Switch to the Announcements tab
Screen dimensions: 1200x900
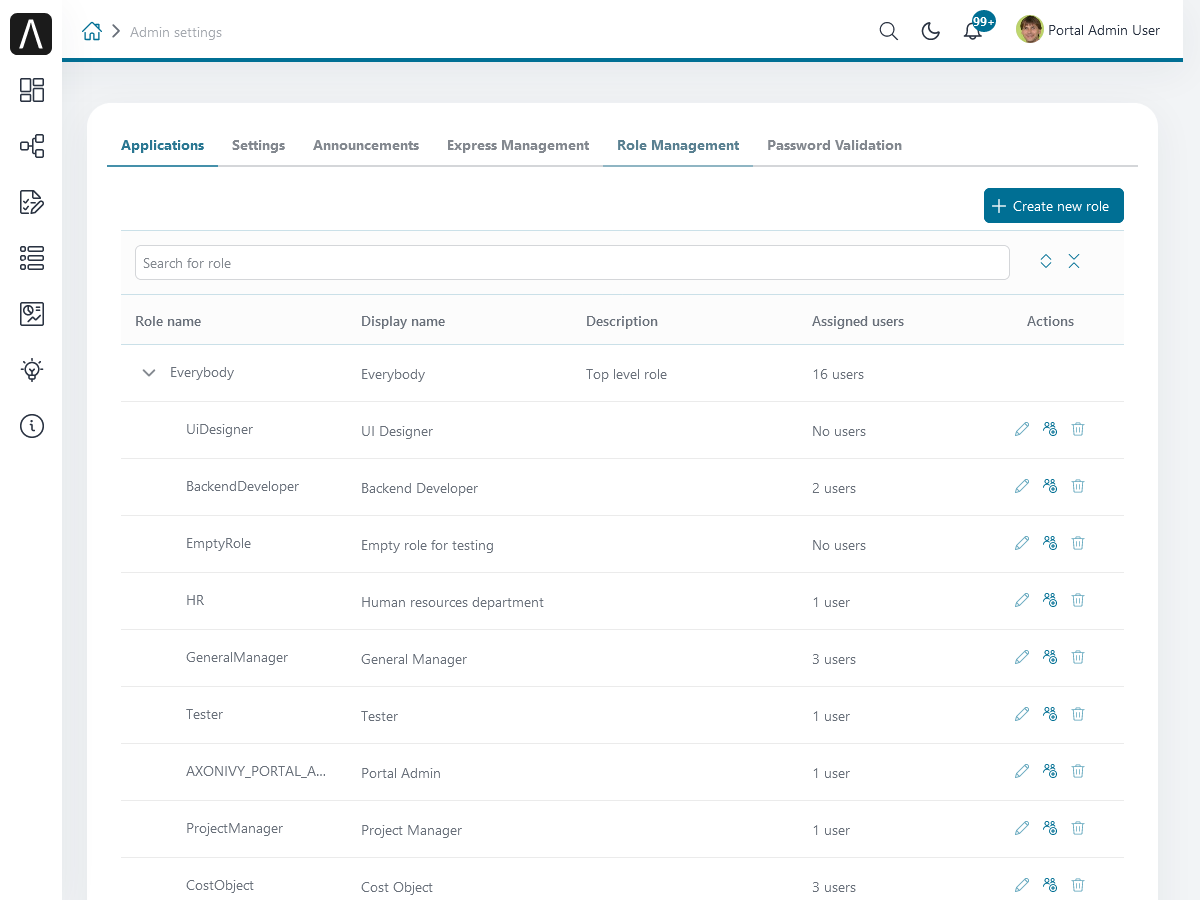click(x=366, y=145)
